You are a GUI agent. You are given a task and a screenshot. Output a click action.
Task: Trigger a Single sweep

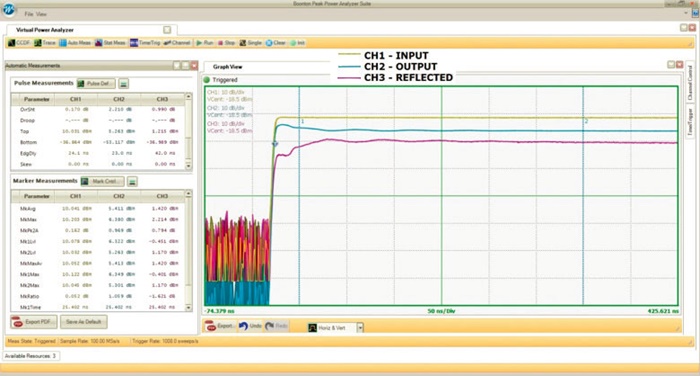point(250,43)
